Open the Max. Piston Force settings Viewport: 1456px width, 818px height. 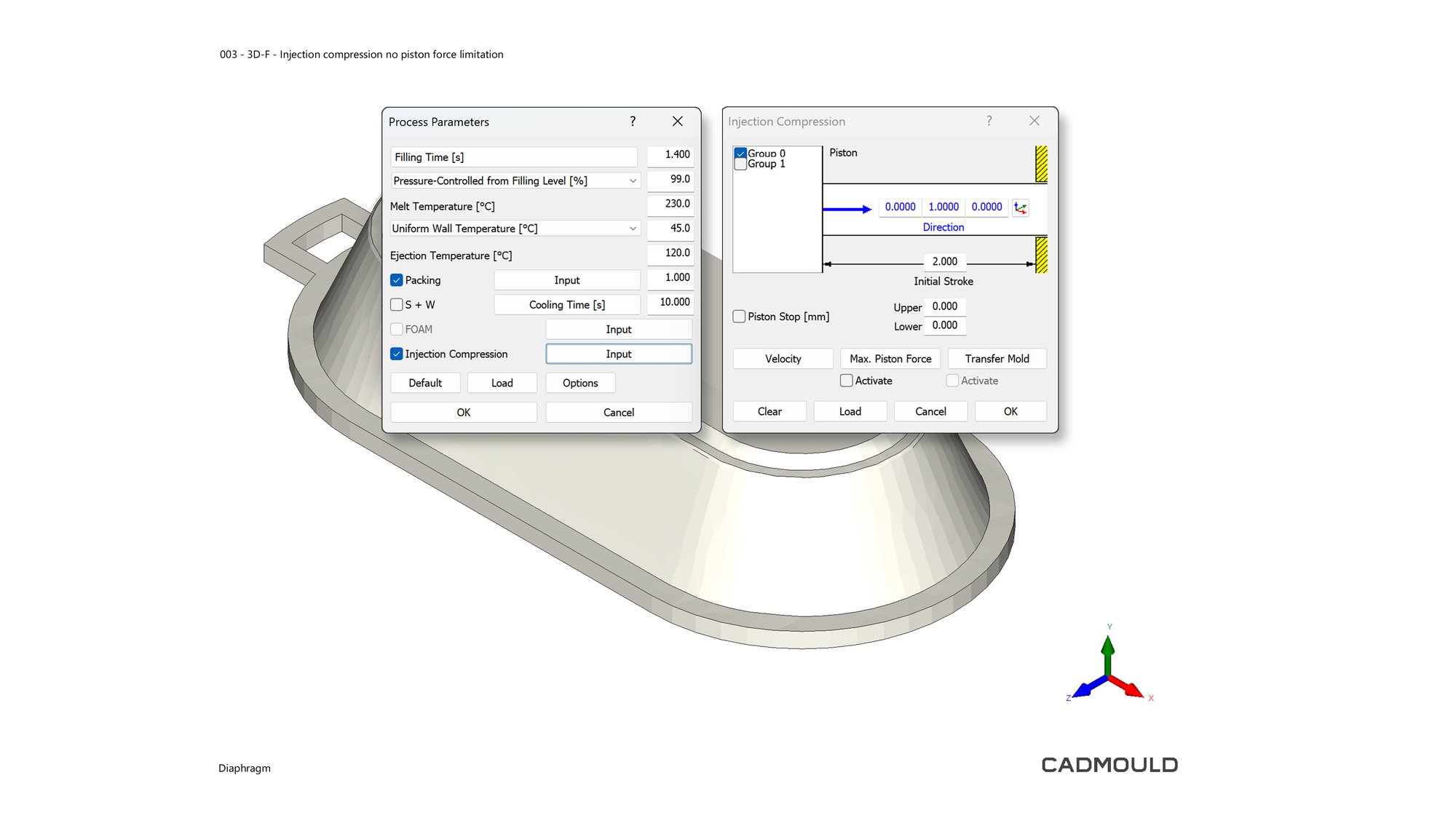tap(890, 359)
